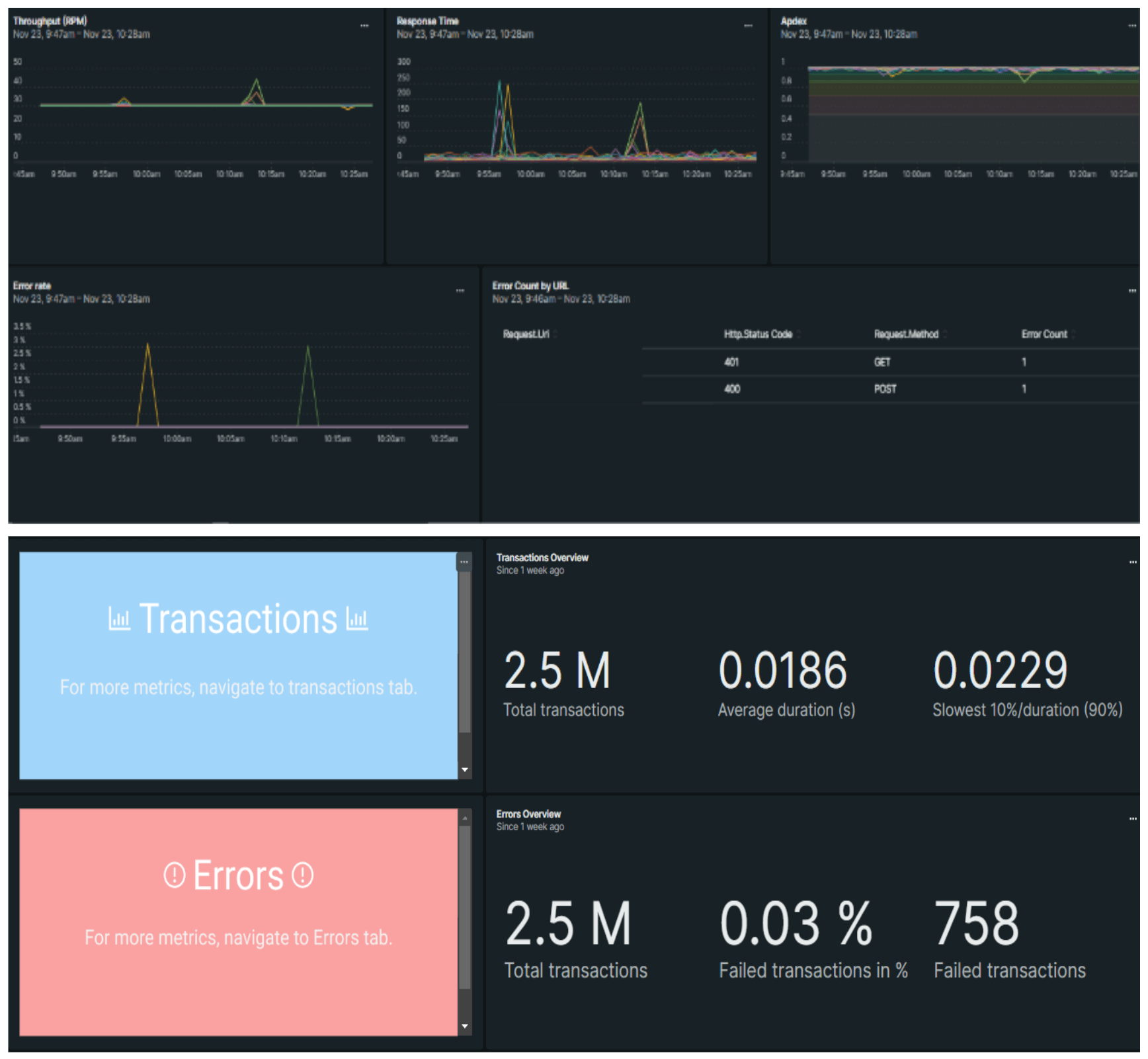Screen dimensions: 1148x1059
Task: Click scroll-up arrow in Errors tile
Action: (x=465, y=819)
